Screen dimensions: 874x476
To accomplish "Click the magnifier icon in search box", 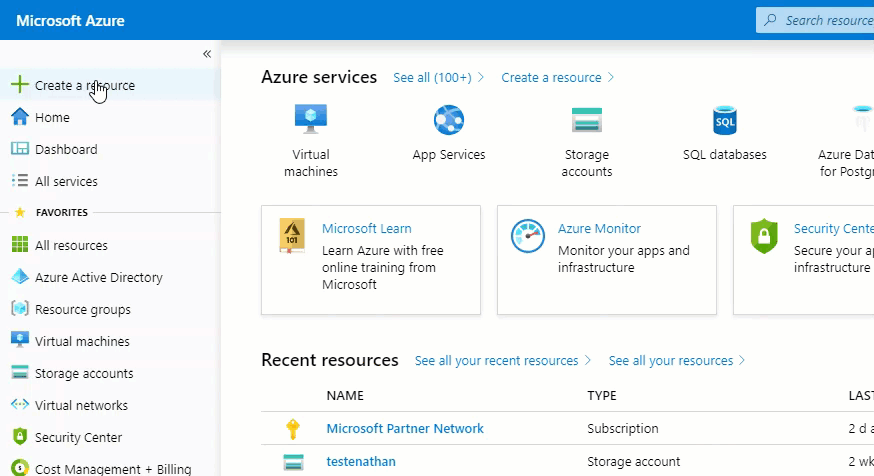I will [x=770, y=21].
